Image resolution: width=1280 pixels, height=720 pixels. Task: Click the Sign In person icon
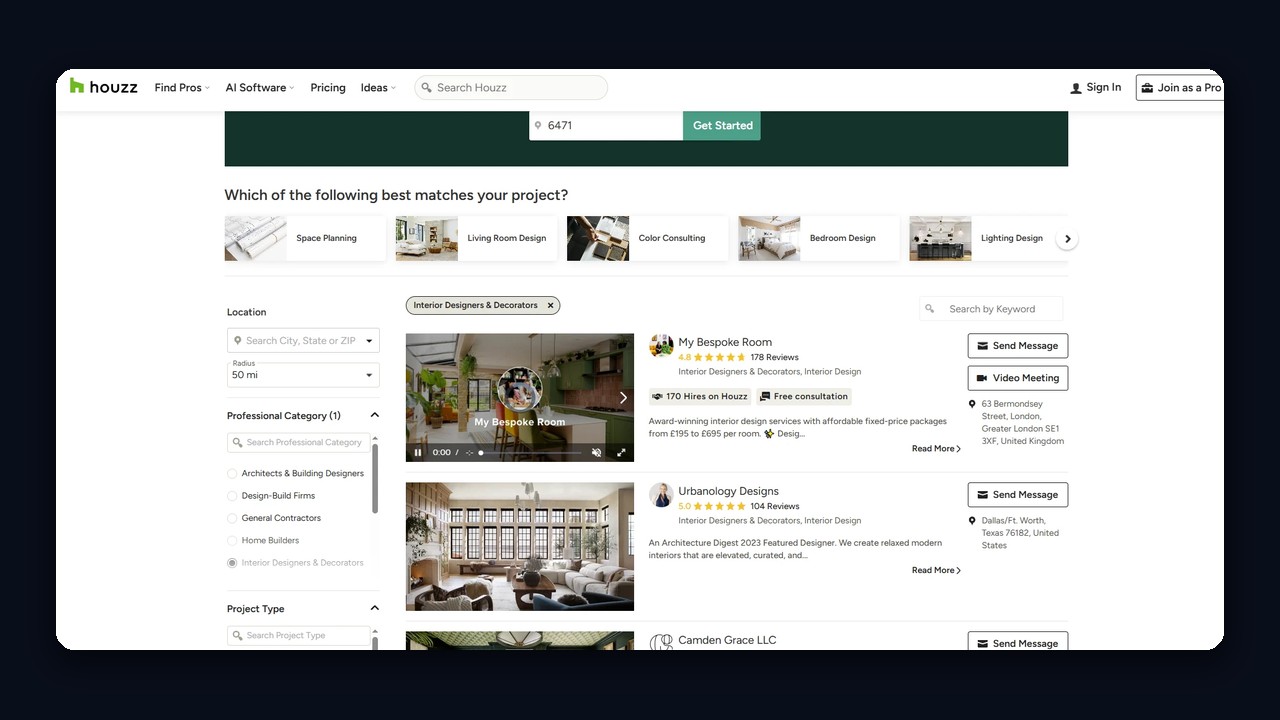pos(1076,88)
